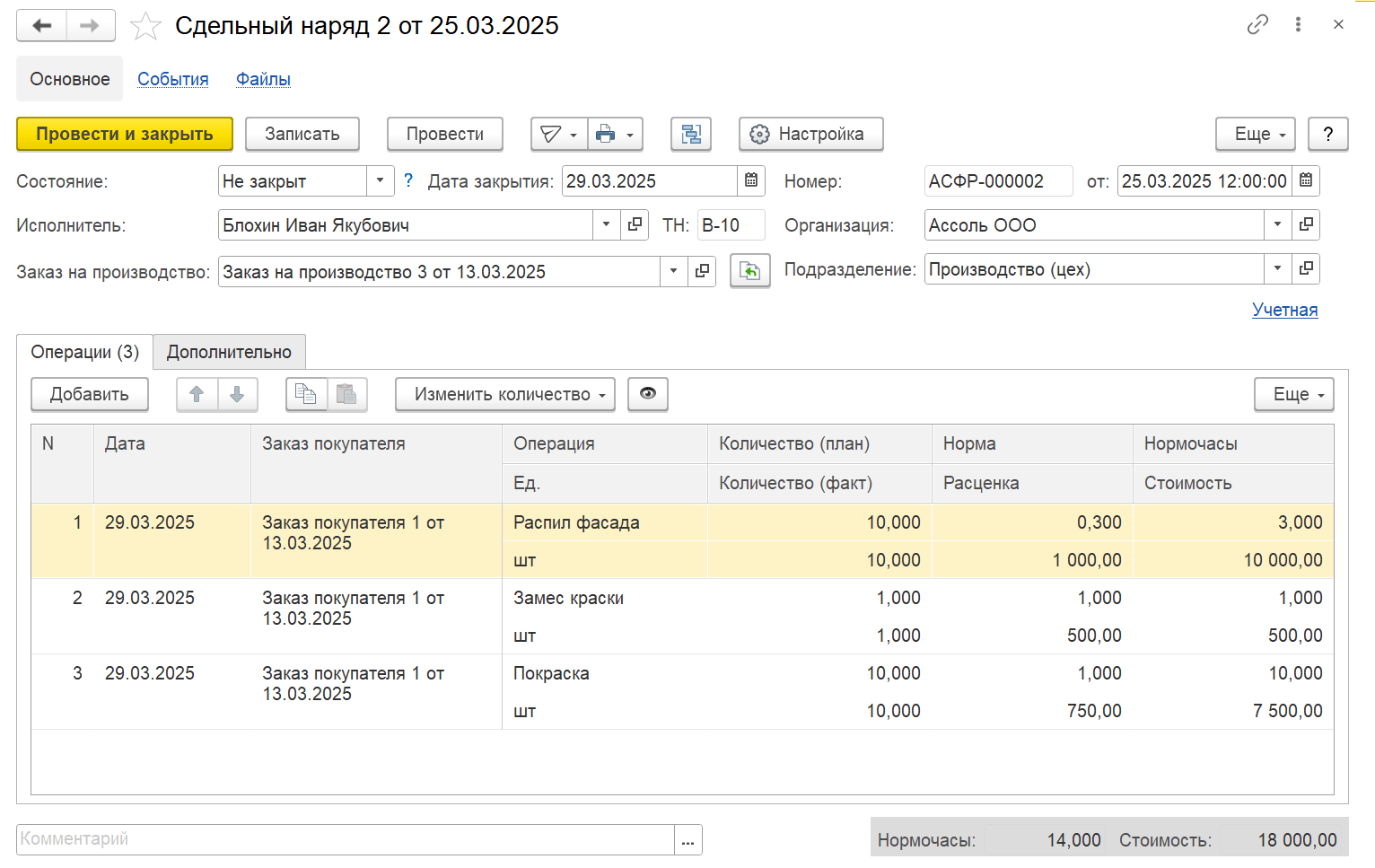Image resolution: width=1375 pixels, height=868 pixels.
Task: Click the copy rows icon
Action: pos(306,394)
